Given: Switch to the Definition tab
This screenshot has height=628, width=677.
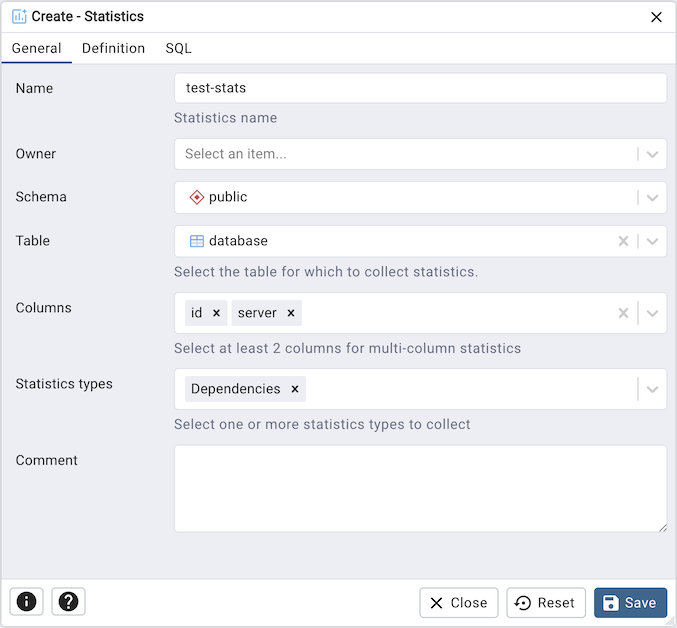Looking at the screenshot, I should coord(113,48).
